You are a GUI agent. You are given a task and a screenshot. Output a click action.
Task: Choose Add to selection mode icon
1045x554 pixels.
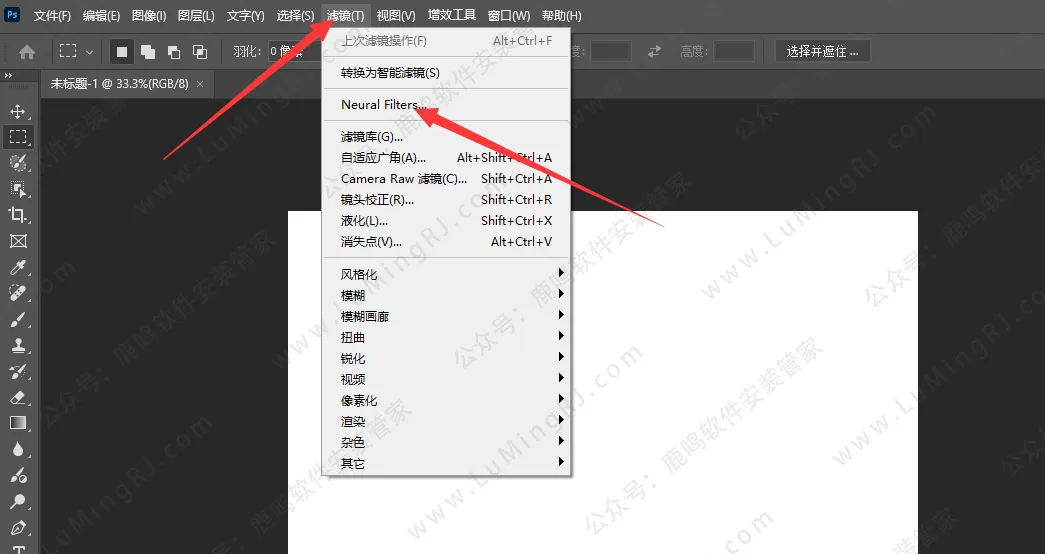pos(148,51)
